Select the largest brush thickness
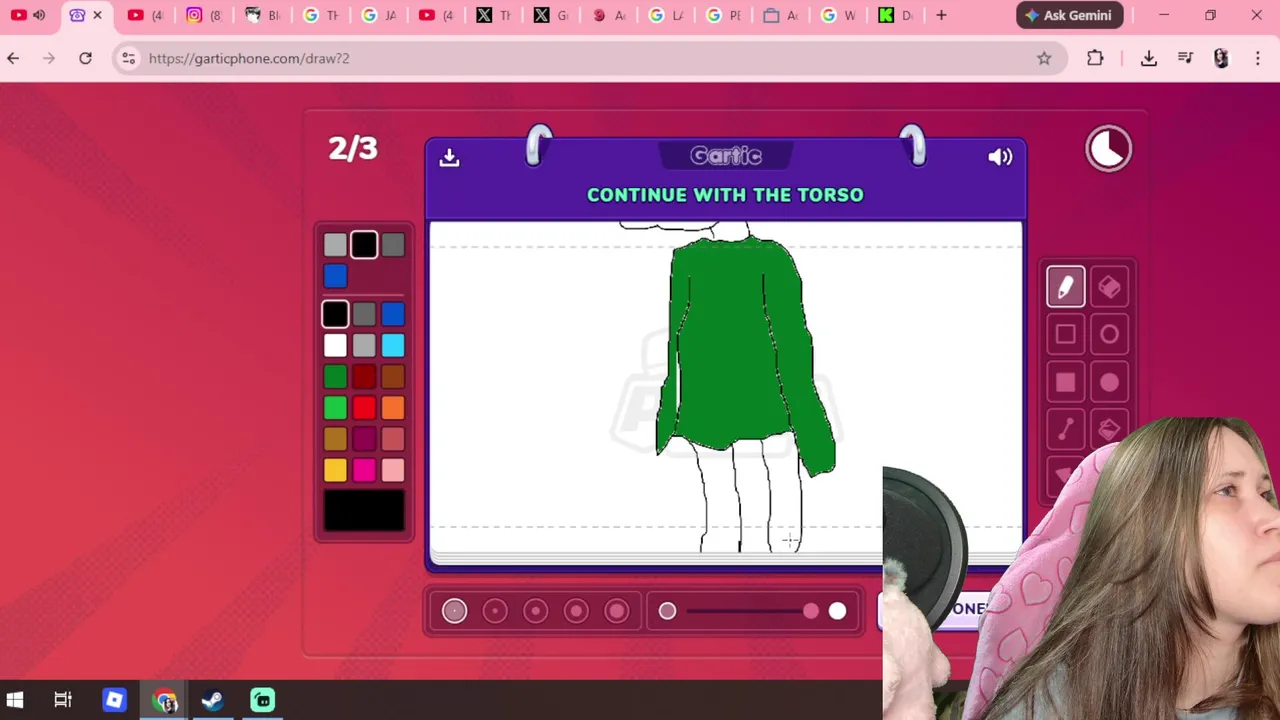 pos(617,611)
